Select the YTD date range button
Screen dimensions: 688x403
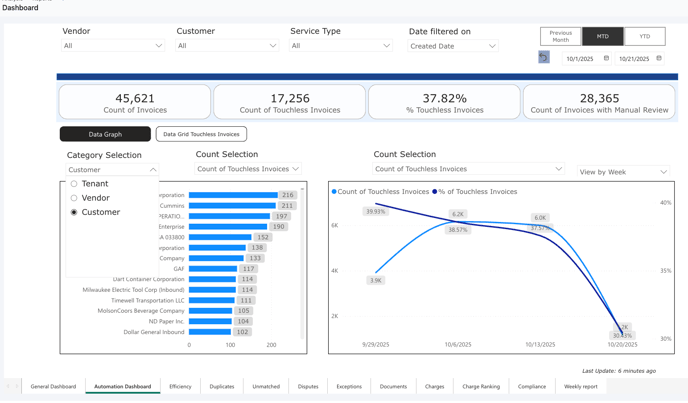644,36
